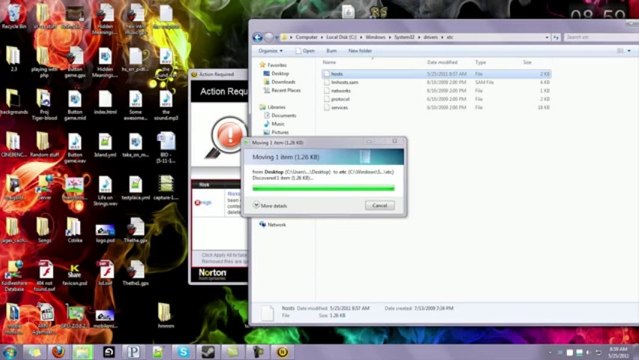Select the the sound.mp3 desktop file

click(x=166, y=106)
